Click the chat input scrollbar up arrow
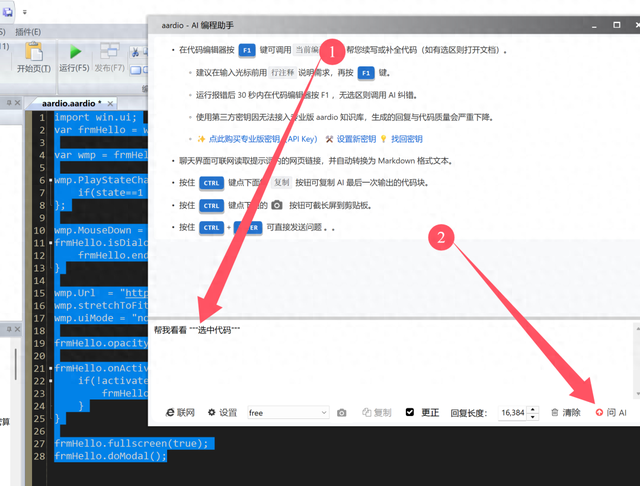The width and height of the screenshot is (640, 486). pyautogui.click(x=637, y=328)
